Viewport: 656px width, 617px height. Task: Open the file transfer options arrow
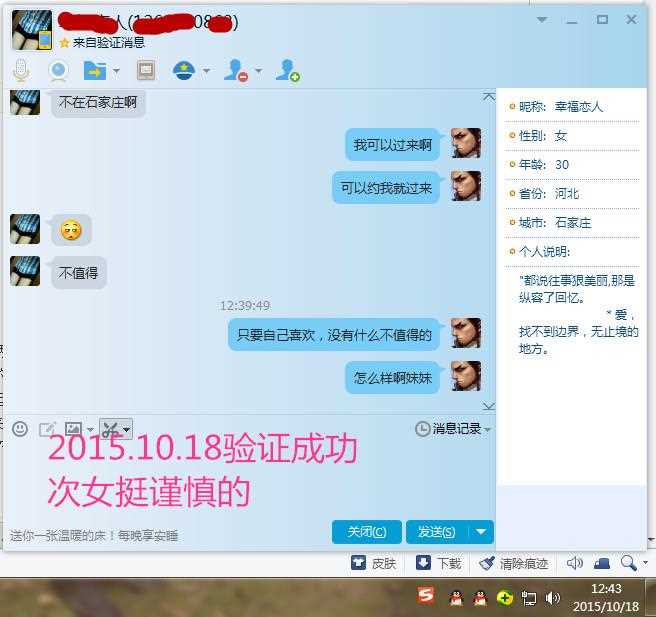(116, 71)
